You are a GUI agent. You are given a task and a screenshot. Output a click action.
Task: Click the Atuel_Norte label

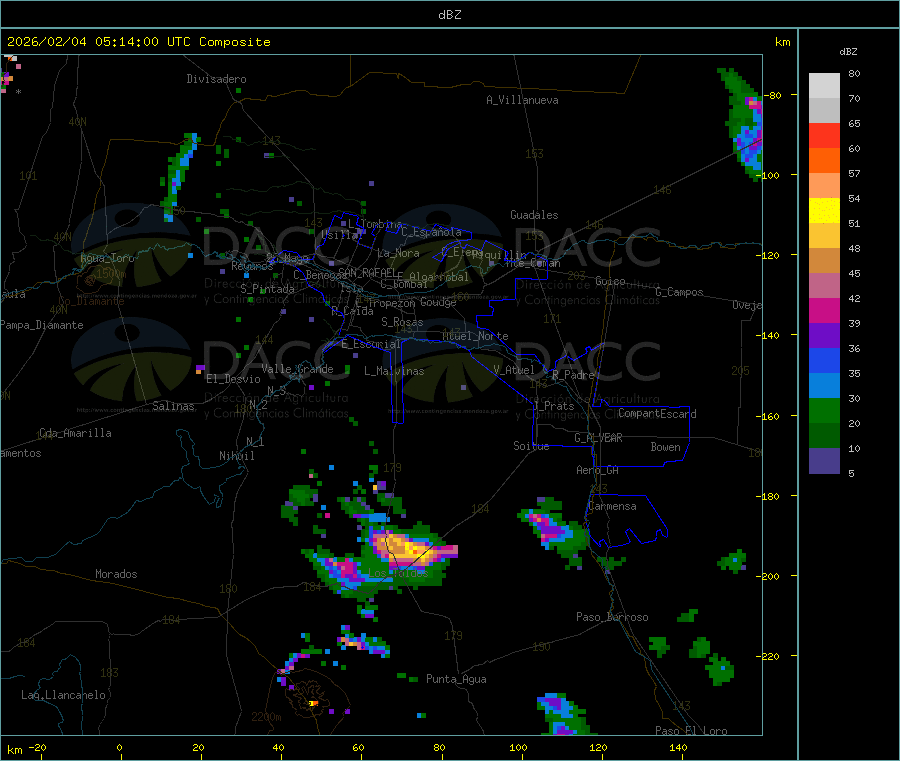[x=475, y=336]
